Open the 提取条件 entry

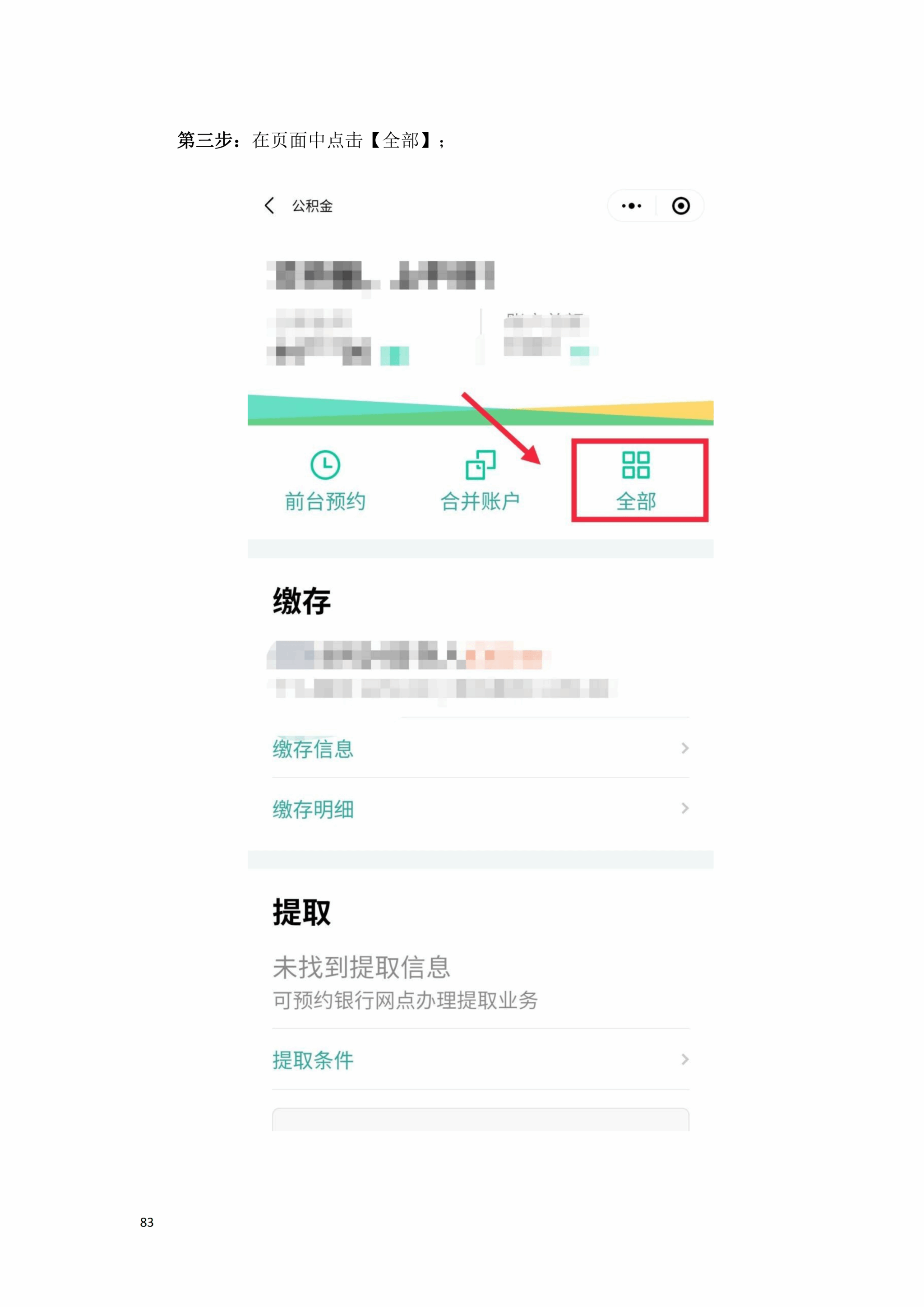point(481,1059)
